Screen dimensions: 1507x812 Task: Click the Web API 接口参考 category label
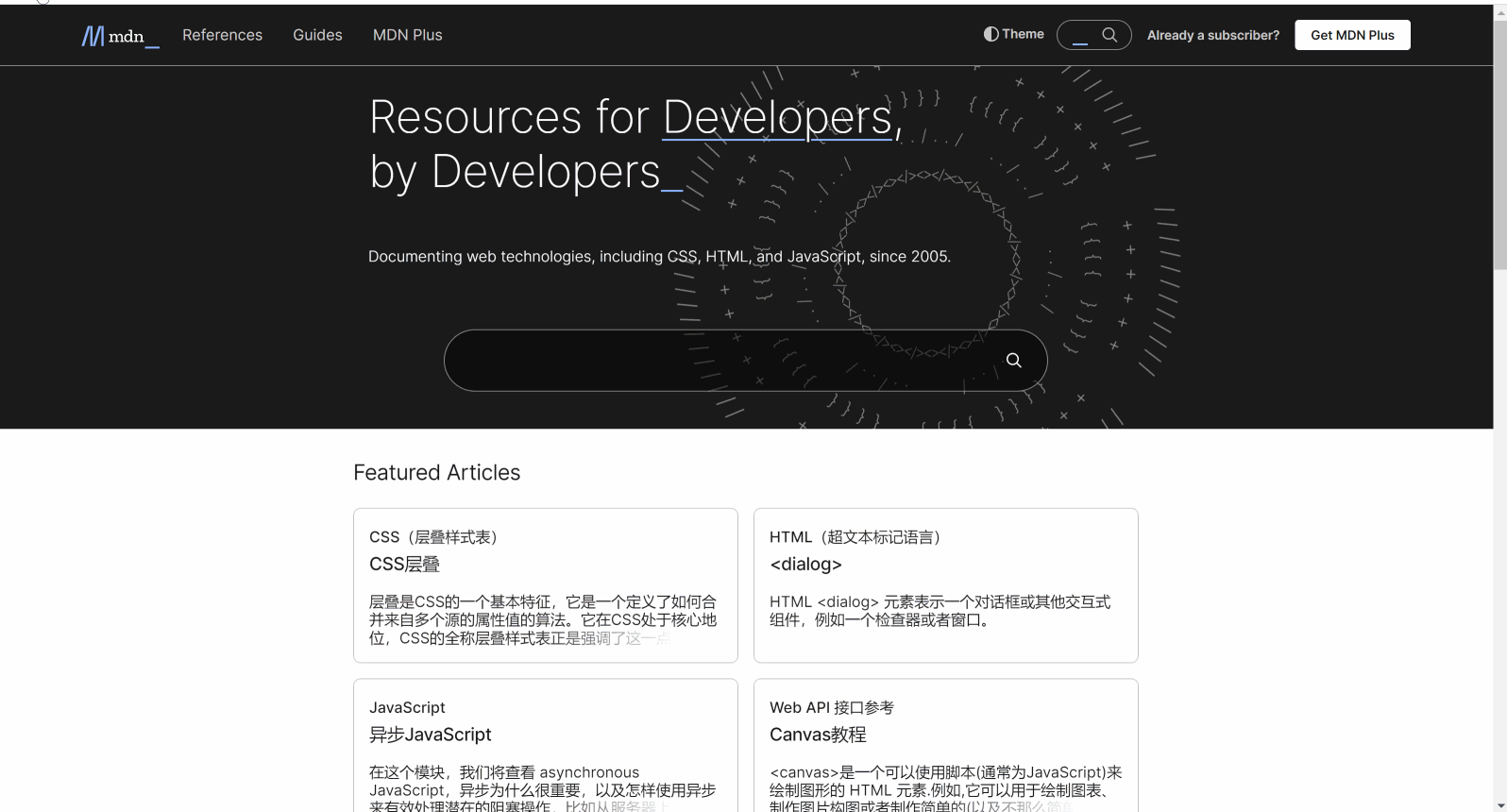(831, 707)
